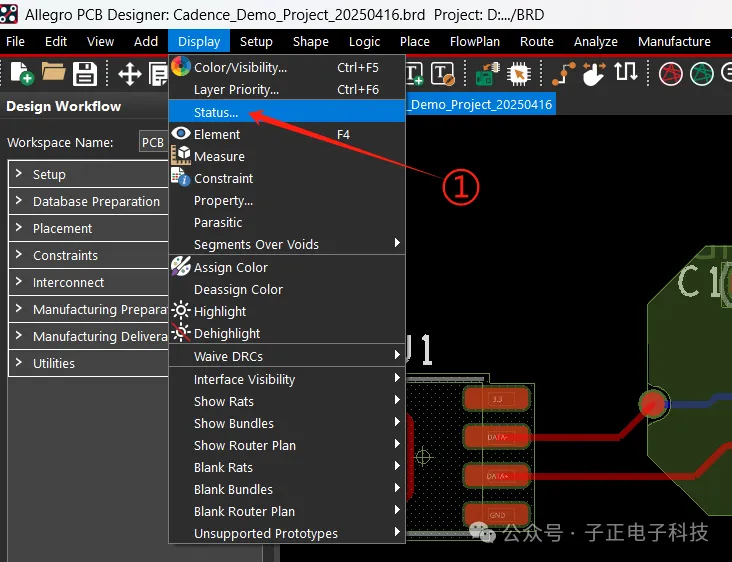732x562 pixels.
Task: Click the GND pad on component U1
Action: [x=497, y=515]
